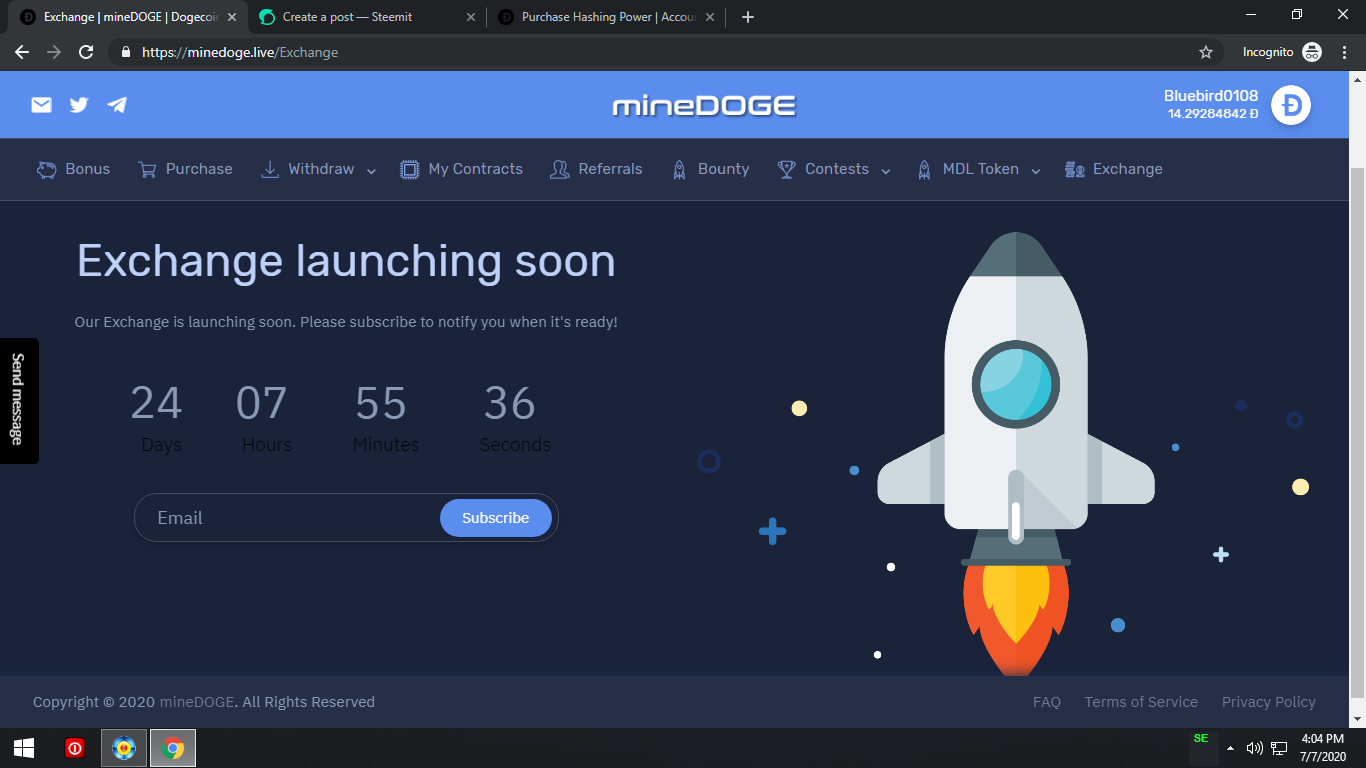Image resolution: width=1366 pixels, height=768 pixels.
Task: Open the Bounty menu item
Action: click(710, 169)
